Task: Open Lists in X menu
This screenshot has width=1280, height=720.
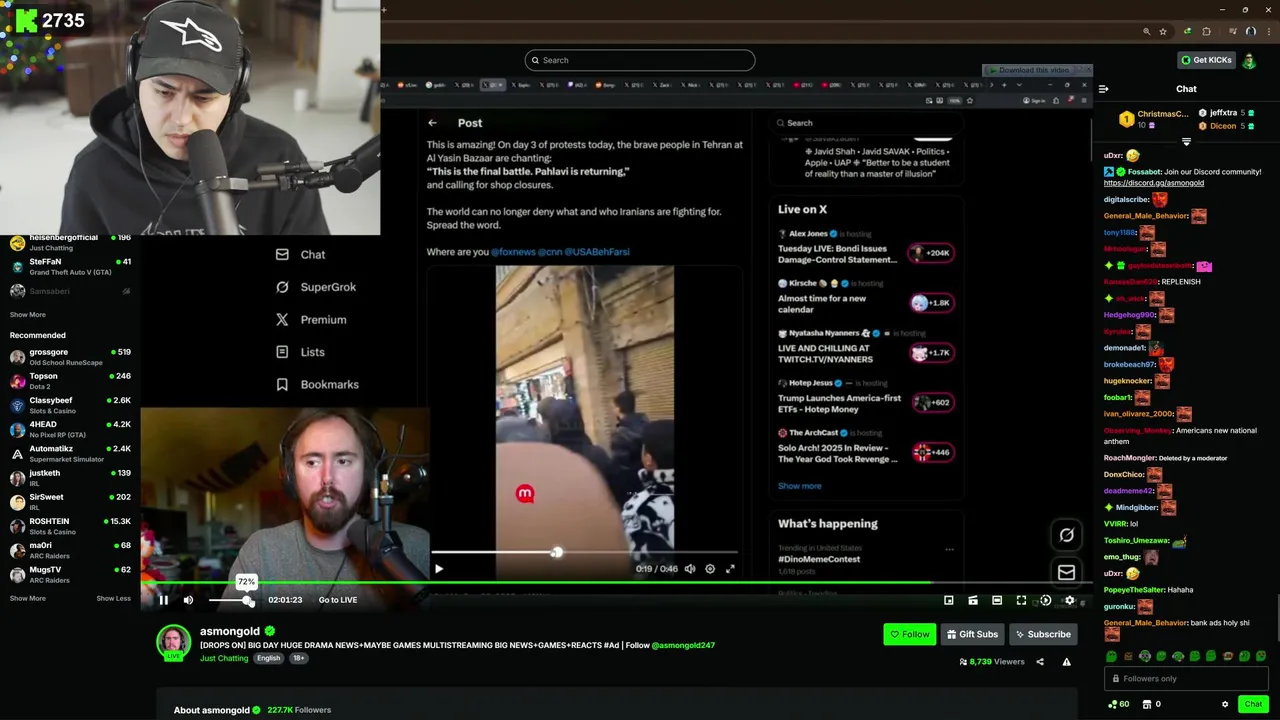Action: (300, 352)
